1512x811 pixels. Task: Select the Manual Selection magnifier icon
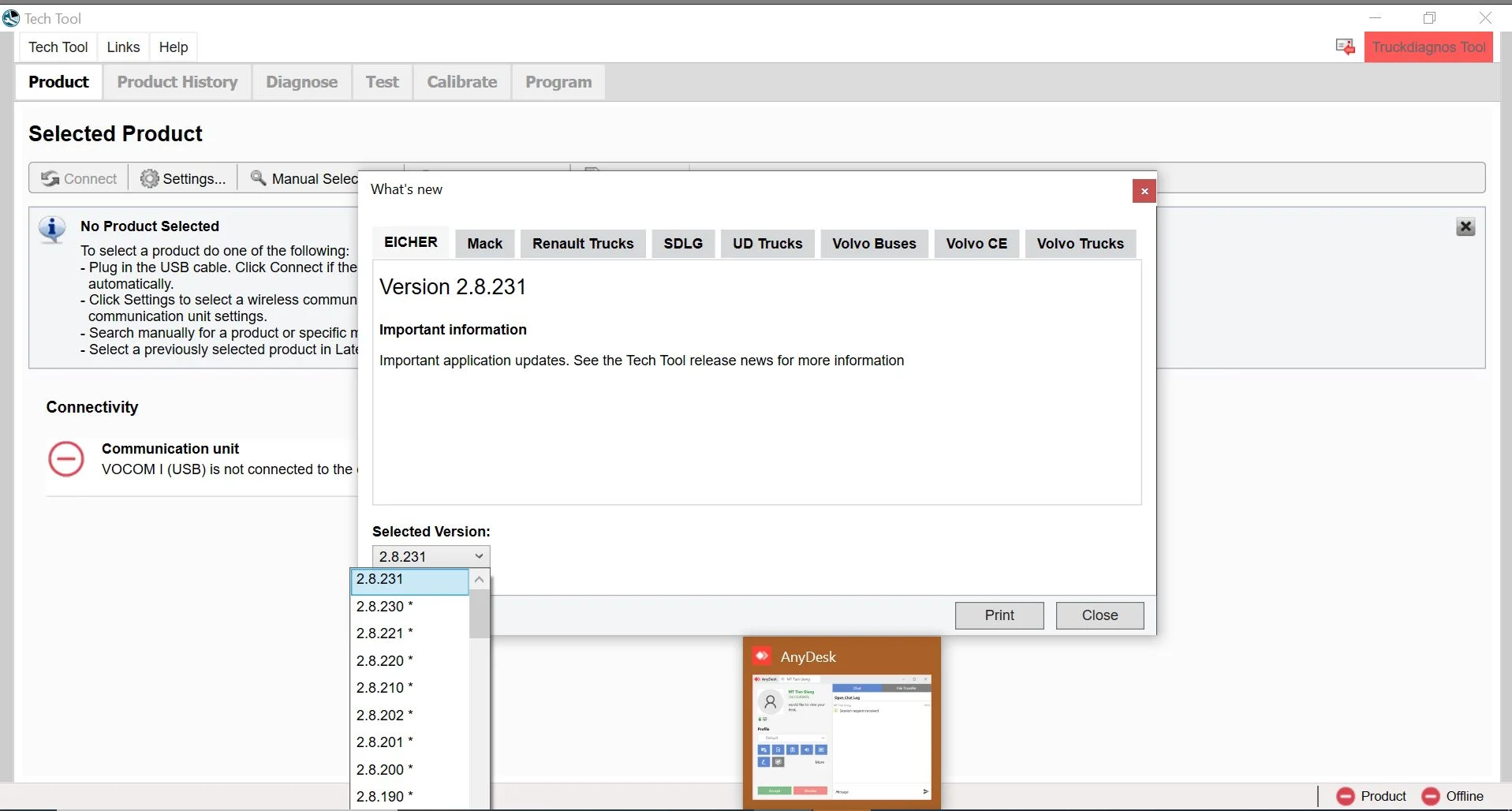tap(259, 178)
